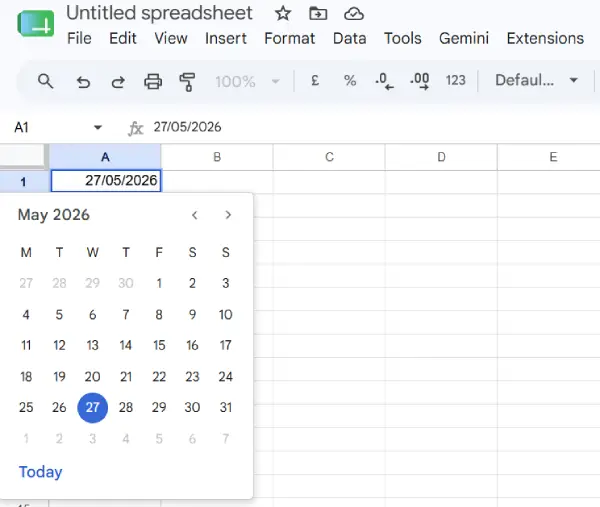Open the Format menu
The height and width of the screenshot is (507, 600).
(x=289, y=38)
